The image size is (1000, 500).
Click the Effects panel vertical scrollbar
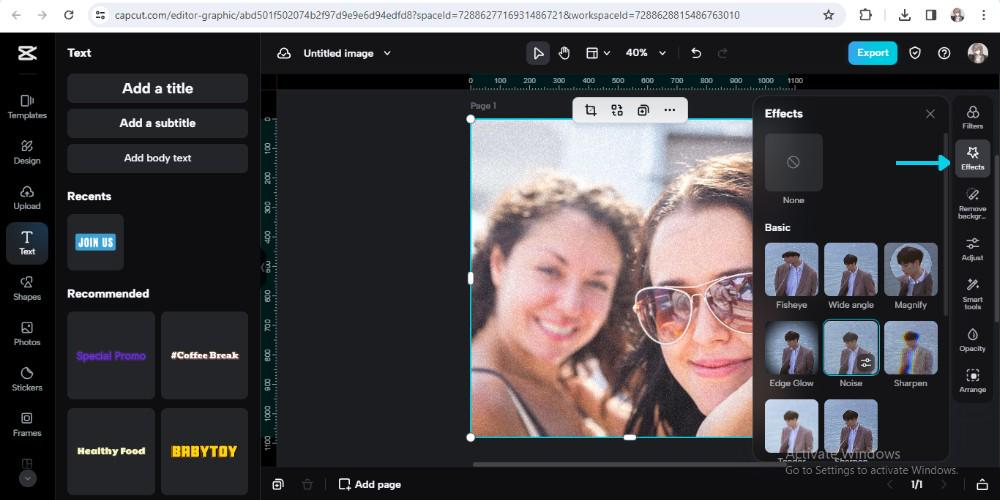(945, 223)
